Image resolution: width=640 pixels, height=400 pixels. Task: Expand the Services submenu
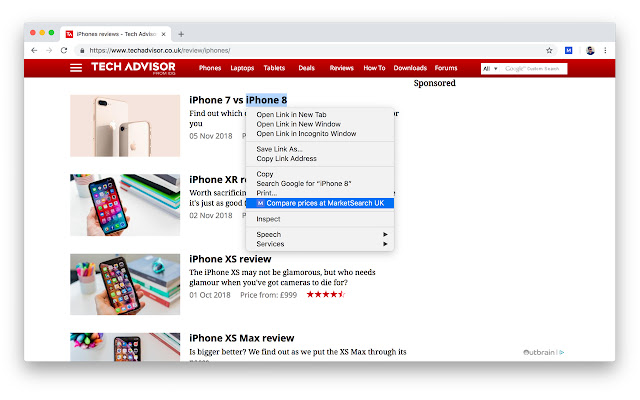(x=320, y=244)
